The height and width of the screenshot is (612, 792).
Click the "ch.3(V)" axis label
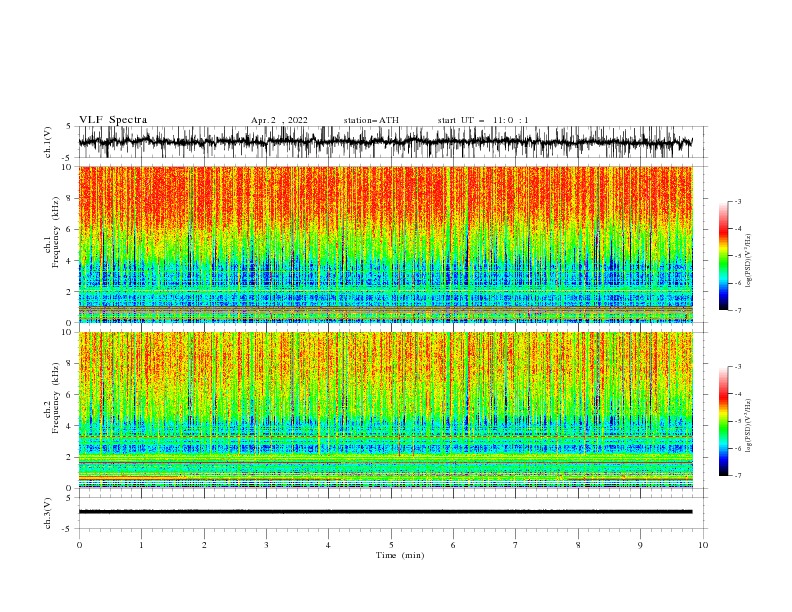click(x=48, y=513)
